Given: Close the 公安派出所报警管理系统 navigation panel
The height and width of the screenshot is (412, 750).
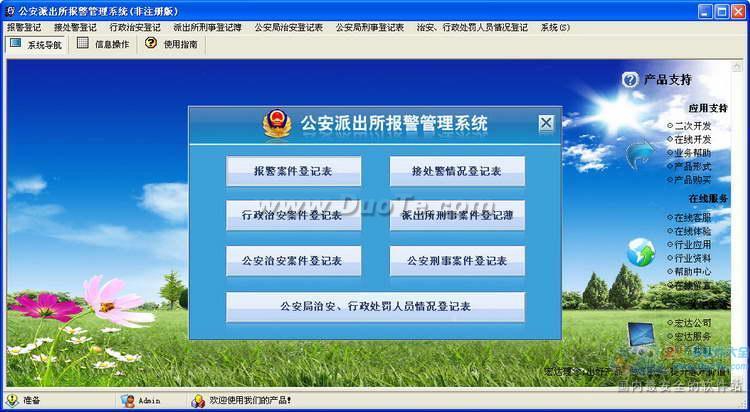Looking at the screenshot, I should pyautogui.click(x=545, y=123).
